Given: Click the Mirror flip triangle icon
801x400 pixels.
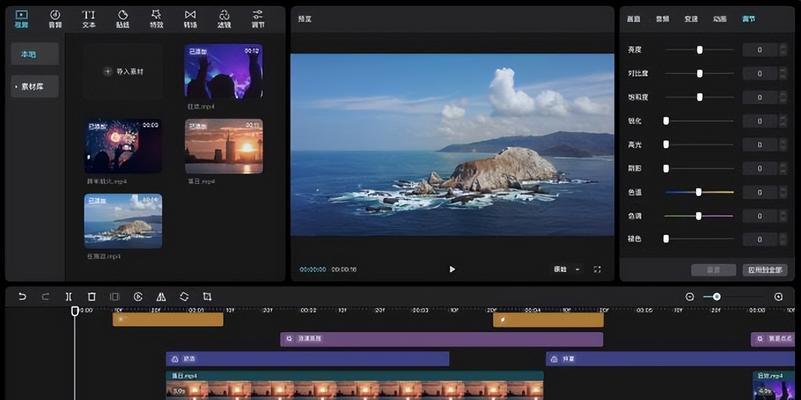Looking at the screenshot, I should [x=161, y=296].
